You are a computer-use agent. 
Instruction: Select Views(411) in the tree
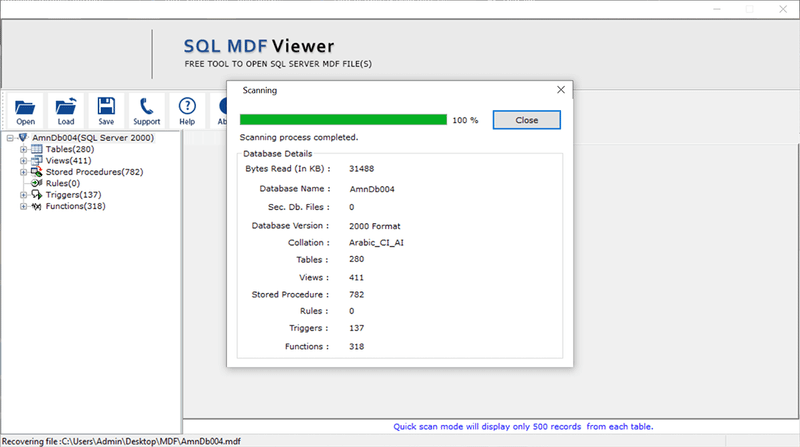click(68, 160)
